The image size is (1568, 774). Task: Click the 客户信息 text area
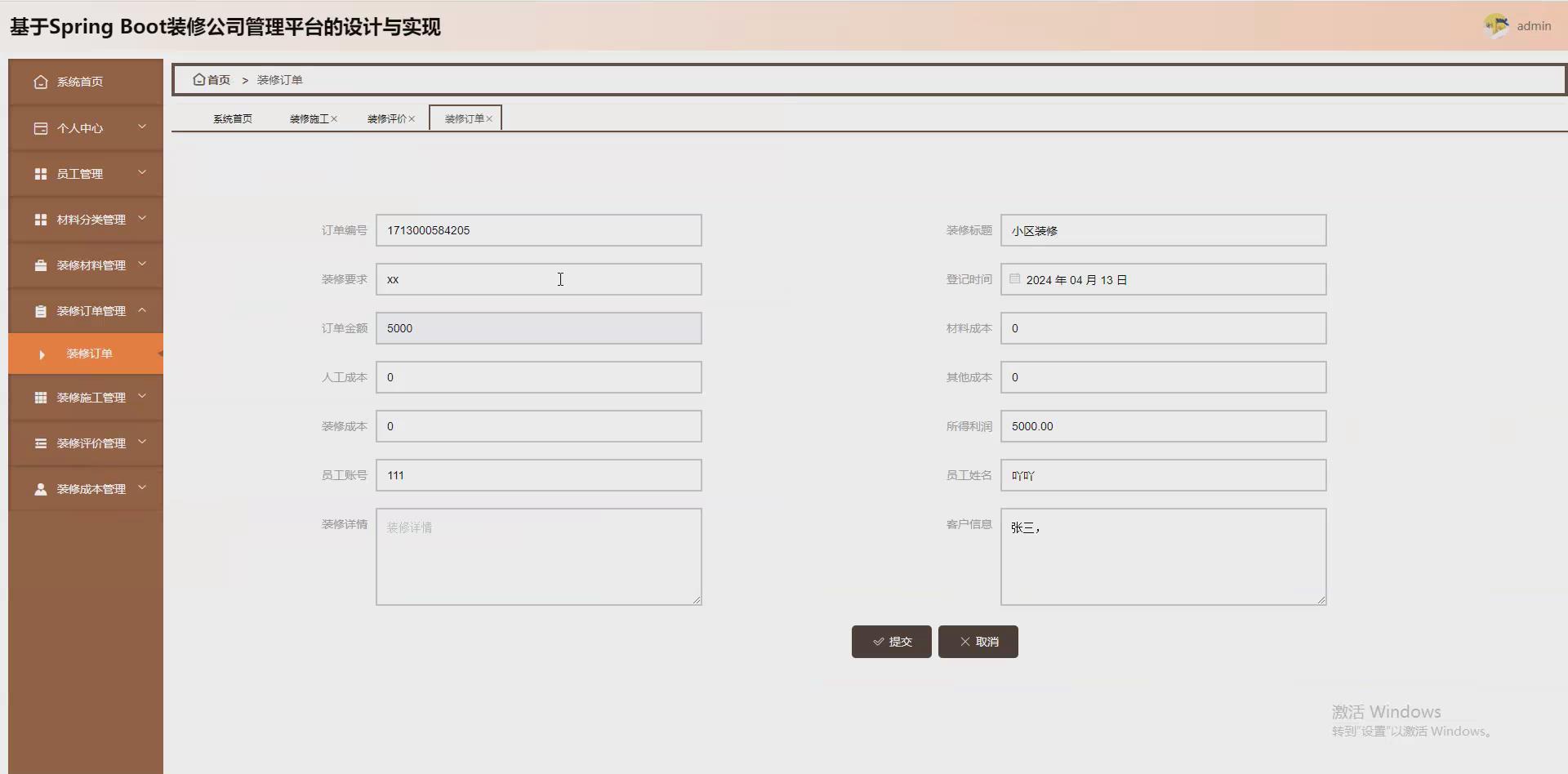tap(1163, 557)
